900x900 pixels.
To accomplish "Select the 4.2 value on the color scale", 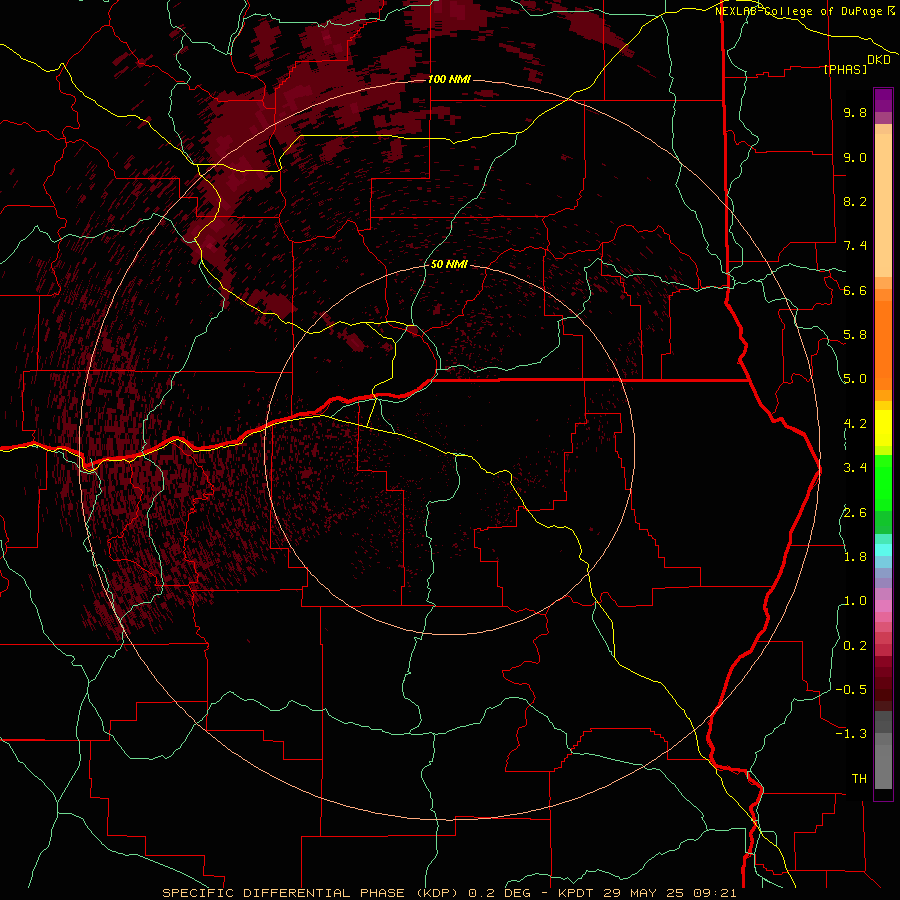I will pos(855,424).
